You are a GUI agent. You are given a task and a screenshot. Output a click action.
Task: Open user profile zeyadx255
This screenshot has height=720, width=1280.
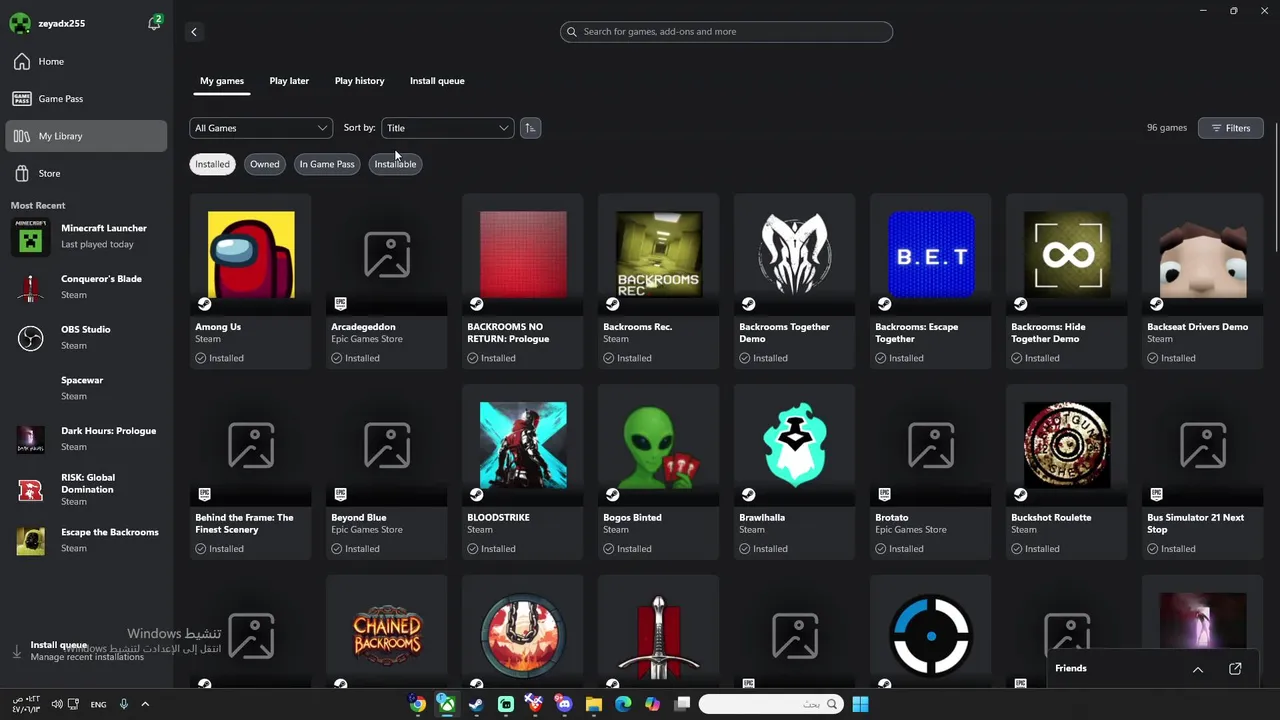click(x=48, y=24)
